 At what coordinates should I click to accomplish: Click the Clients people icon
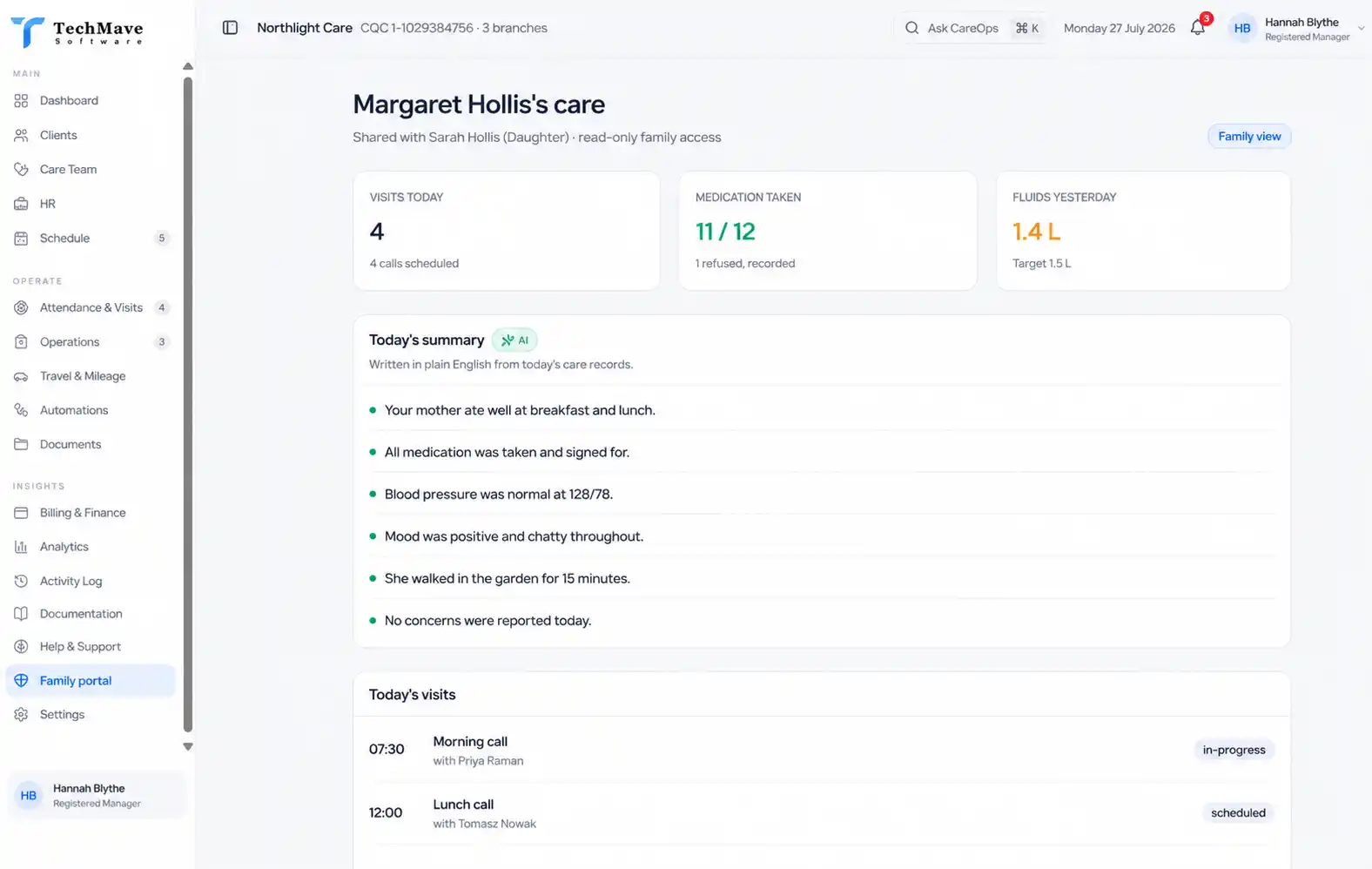tap(21, 135)
